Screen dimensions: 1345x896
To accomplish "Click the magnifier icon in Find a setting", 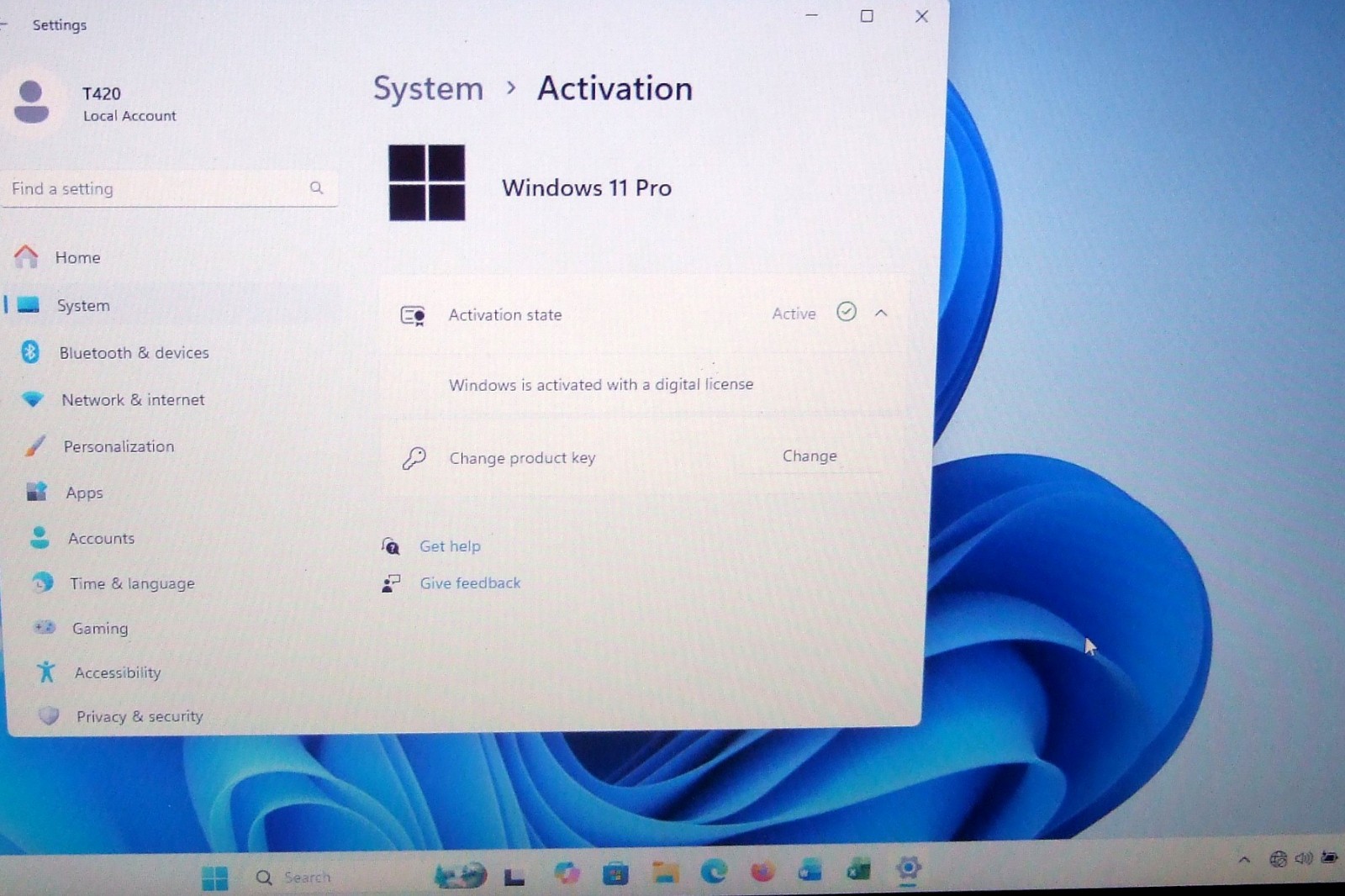I will click(x=316, y=187).
